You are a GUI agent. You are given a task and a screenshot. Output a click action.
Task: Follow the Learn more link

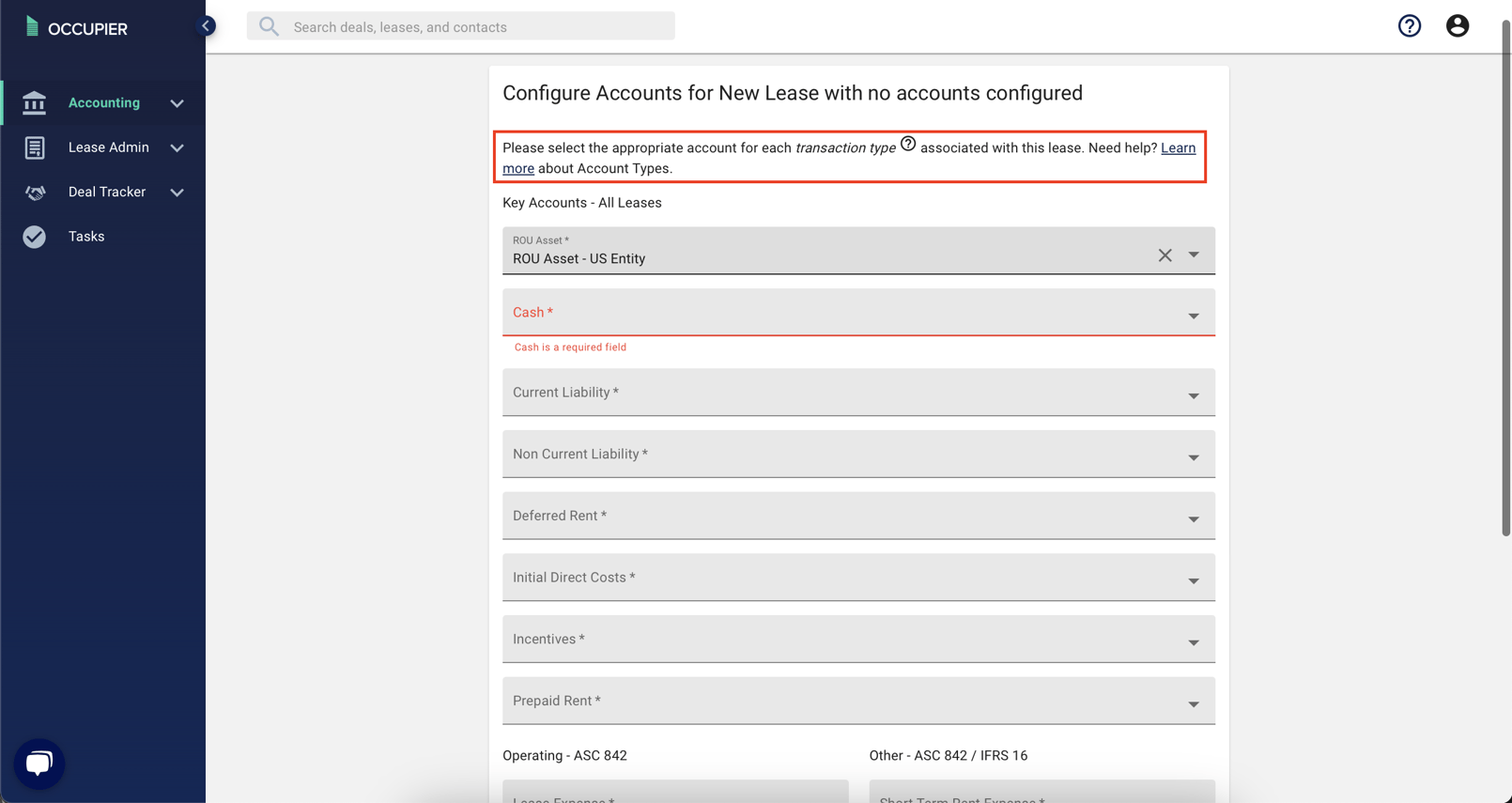tap(1178, 147)
